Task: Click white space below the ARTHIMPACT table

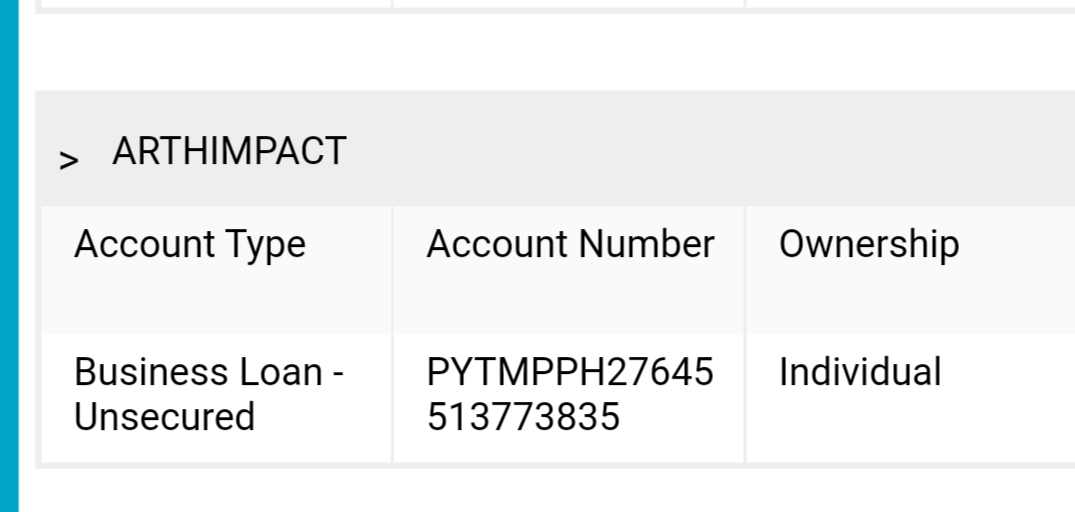Action: pyautogui.click(x=550, y=491)
